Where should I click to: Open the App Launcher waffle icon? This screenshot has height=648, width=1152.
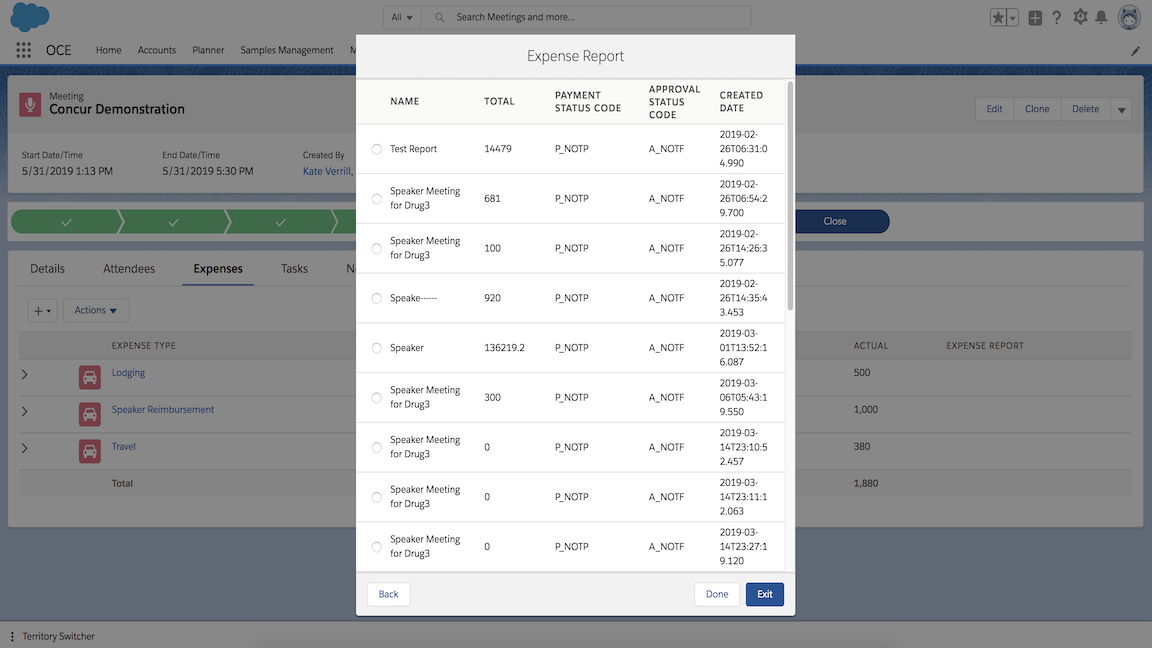tap(22, 49)
